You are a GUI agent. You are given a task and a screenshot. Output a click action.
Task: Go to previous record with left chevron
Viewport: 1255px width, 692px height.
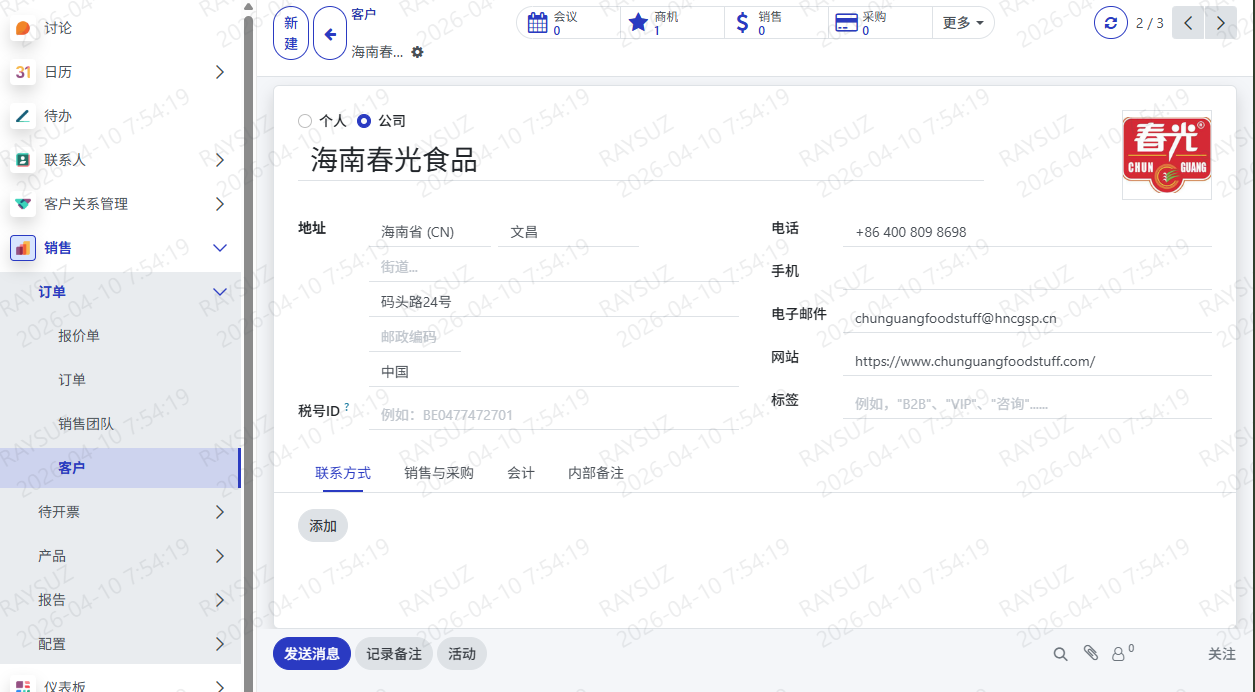[x=1188, y=22]
